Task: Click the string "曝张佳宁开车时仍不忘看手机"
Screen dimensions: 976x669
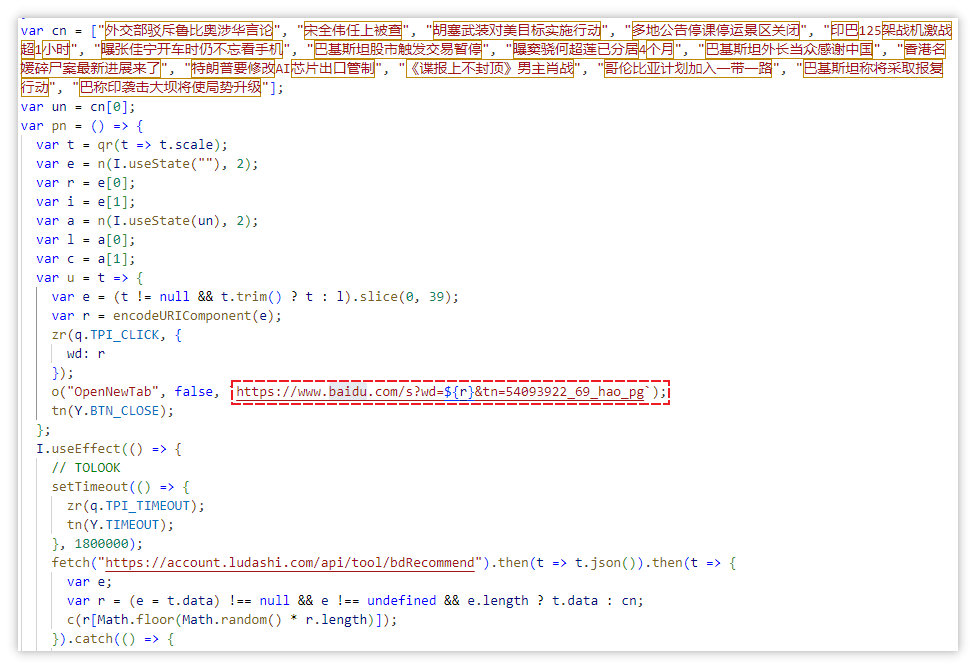Action: pos(192,49)
